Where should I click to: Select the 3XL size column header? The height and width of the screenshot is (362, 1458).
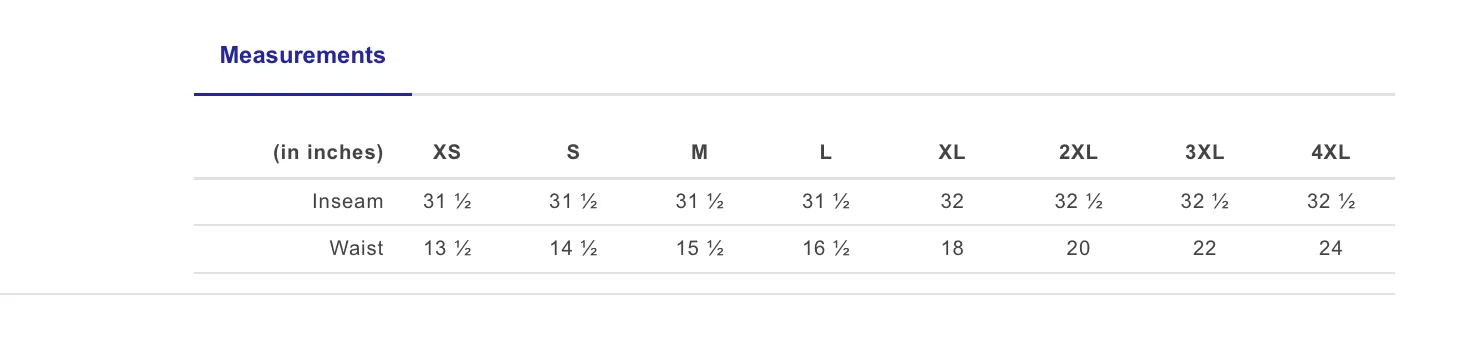(1204, 153)
